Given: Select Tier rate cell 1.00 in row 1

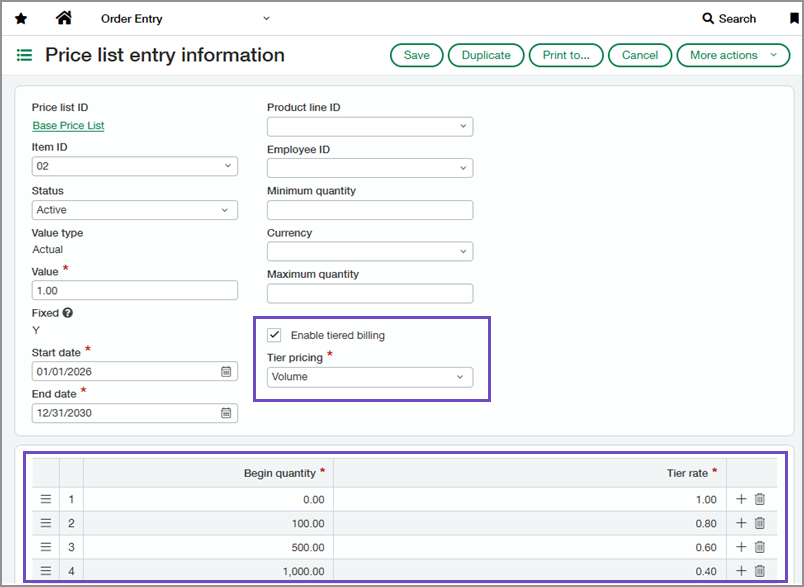Looking at the screenshot, I should pos(530,499).
